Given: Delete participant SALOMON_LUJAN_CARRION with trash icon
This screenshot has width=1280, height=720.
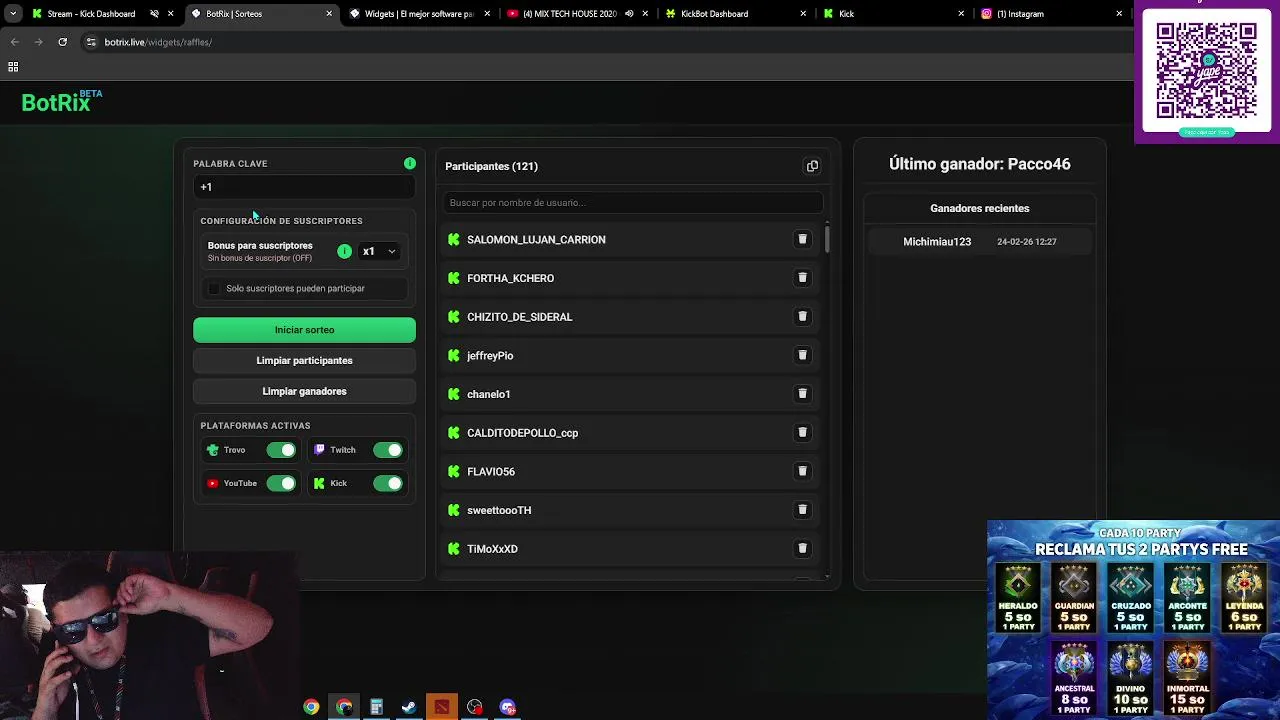Looking at the screenshot, I should tap(802, 239).
